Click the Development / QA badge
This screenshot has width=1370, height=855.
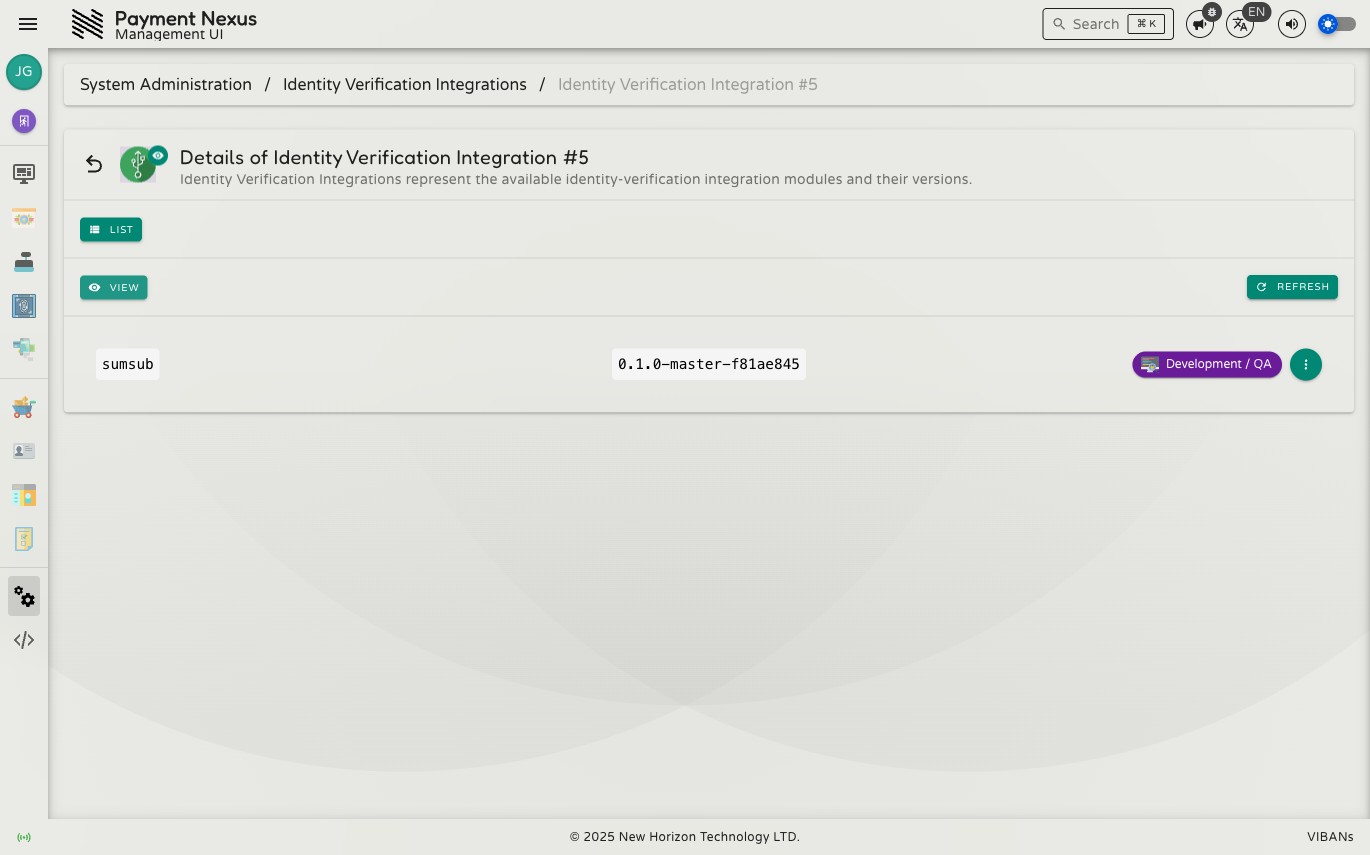pyautogui.click(x=1207, y=365)
